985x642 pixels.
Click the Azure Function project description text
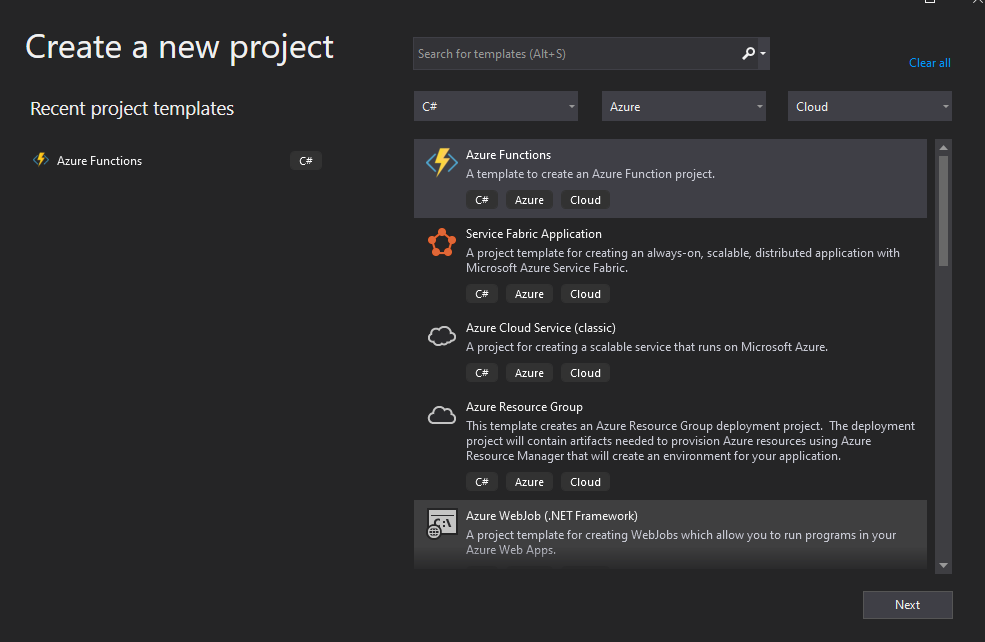tap(590, 174)
